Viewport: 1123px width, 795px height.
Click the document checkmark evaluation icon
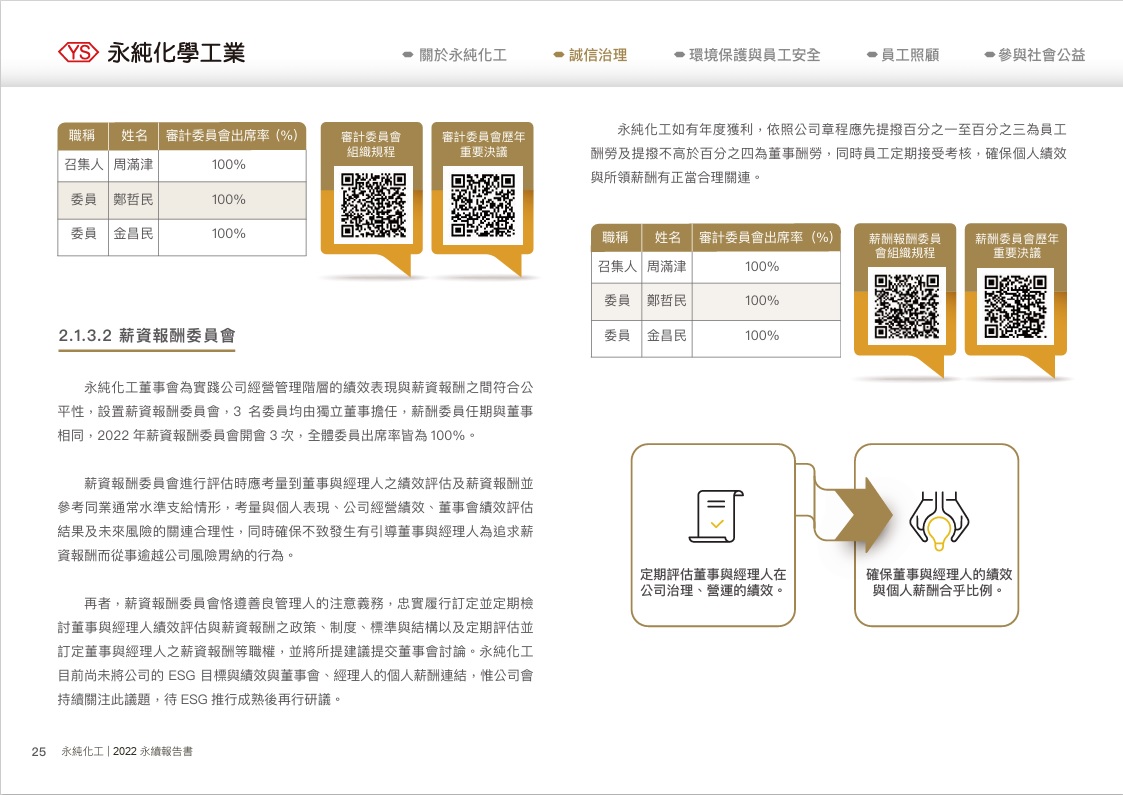point(715,516)
